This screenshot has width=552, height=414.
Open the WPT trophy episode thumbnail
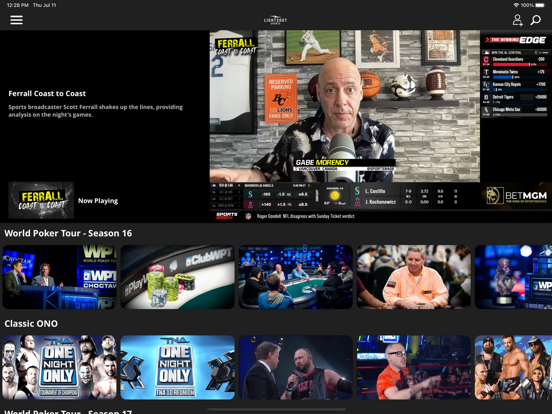(x=513, y=277)
